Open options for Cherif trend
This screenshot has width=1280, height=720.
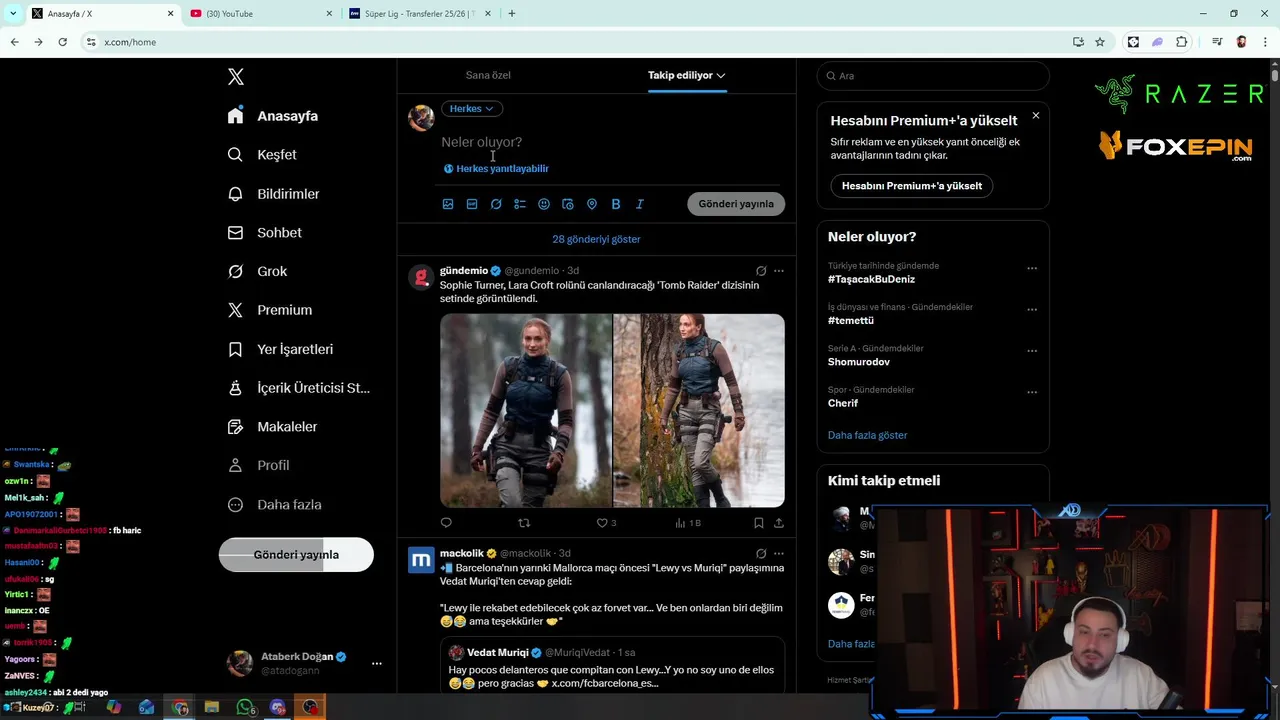pos(1032,392)
